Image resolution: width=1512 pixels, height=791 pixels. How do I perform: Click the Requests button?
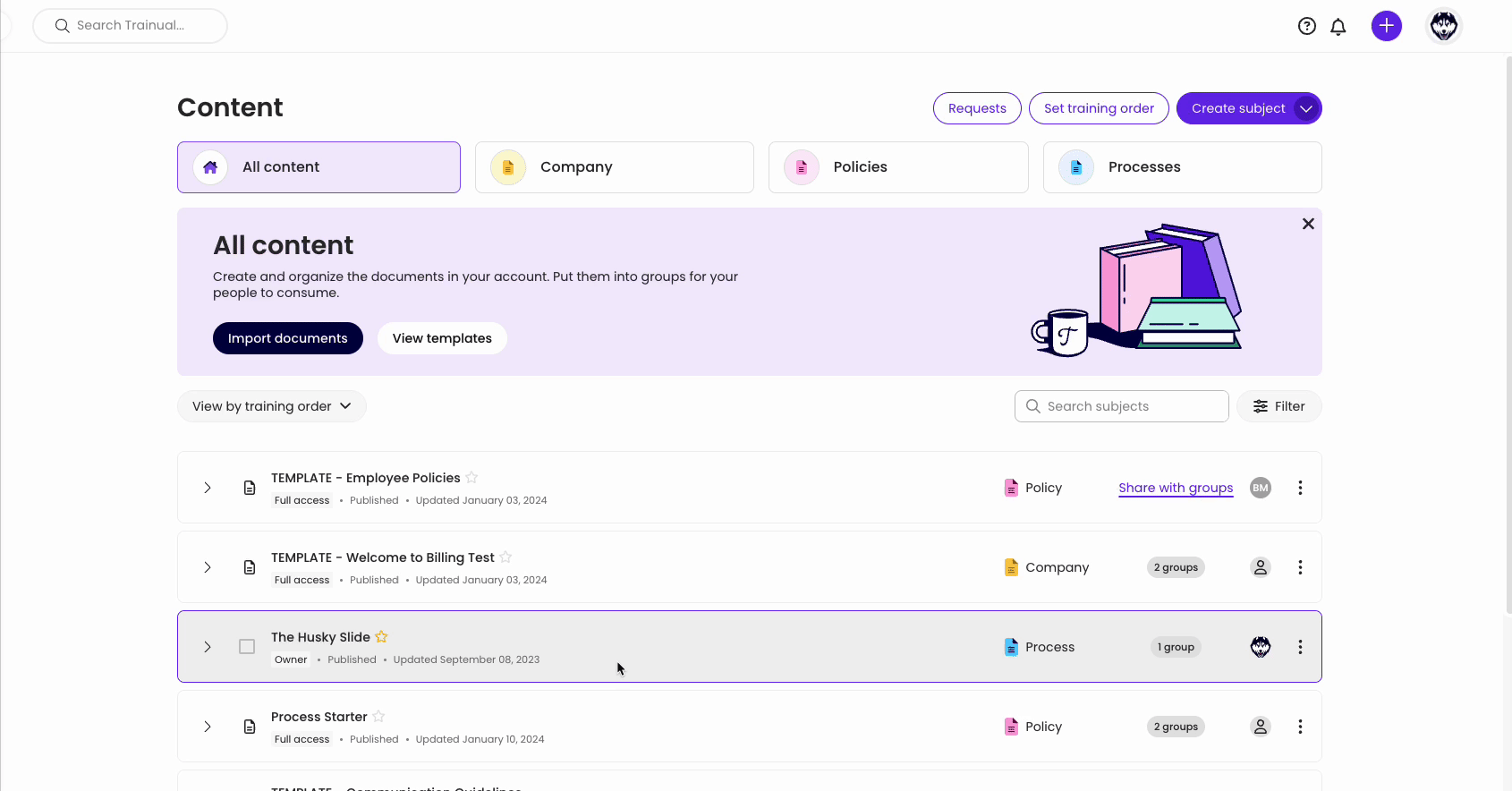[977, 108]
